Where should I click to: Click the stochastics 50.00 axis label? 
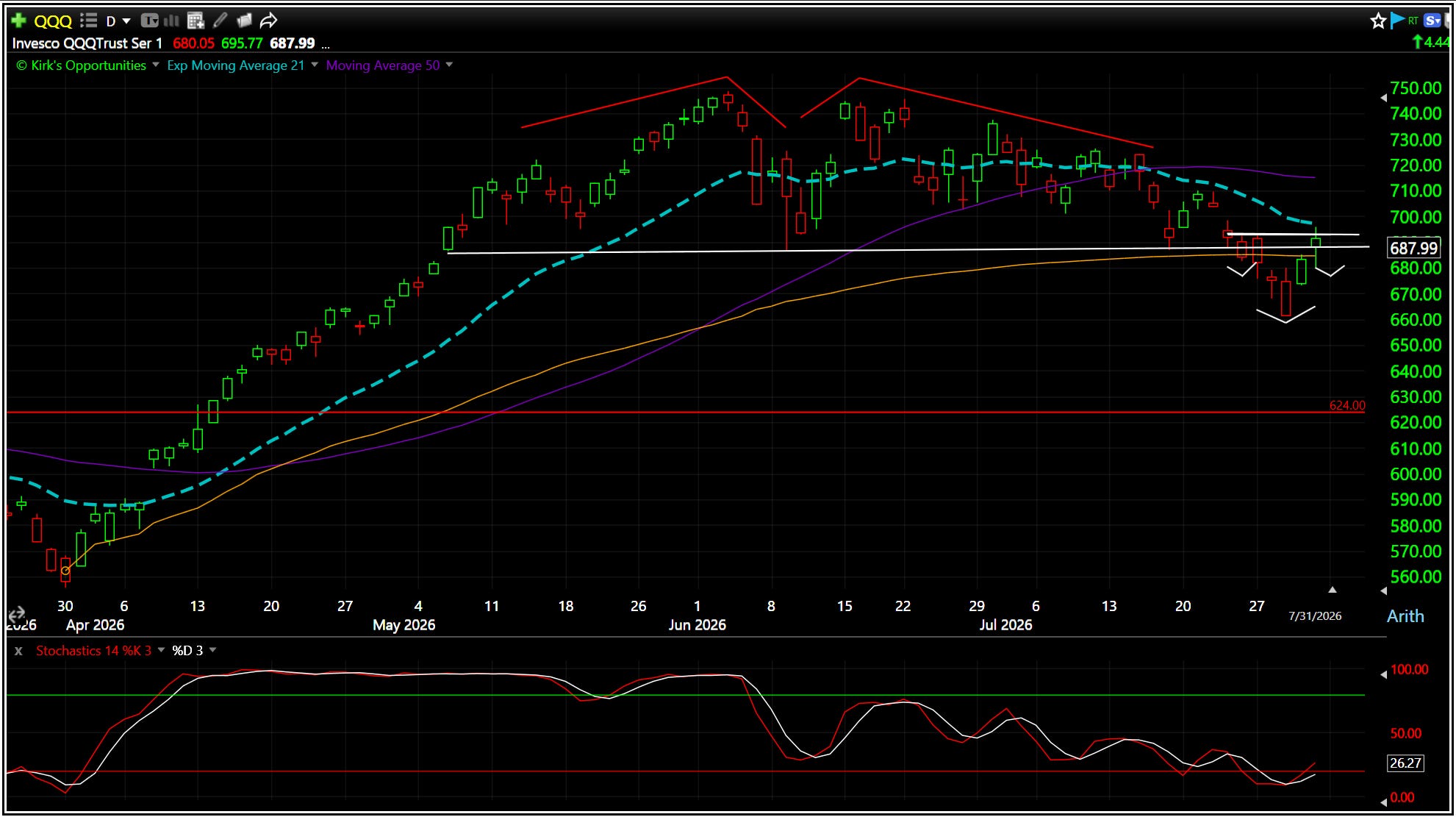1405,733
